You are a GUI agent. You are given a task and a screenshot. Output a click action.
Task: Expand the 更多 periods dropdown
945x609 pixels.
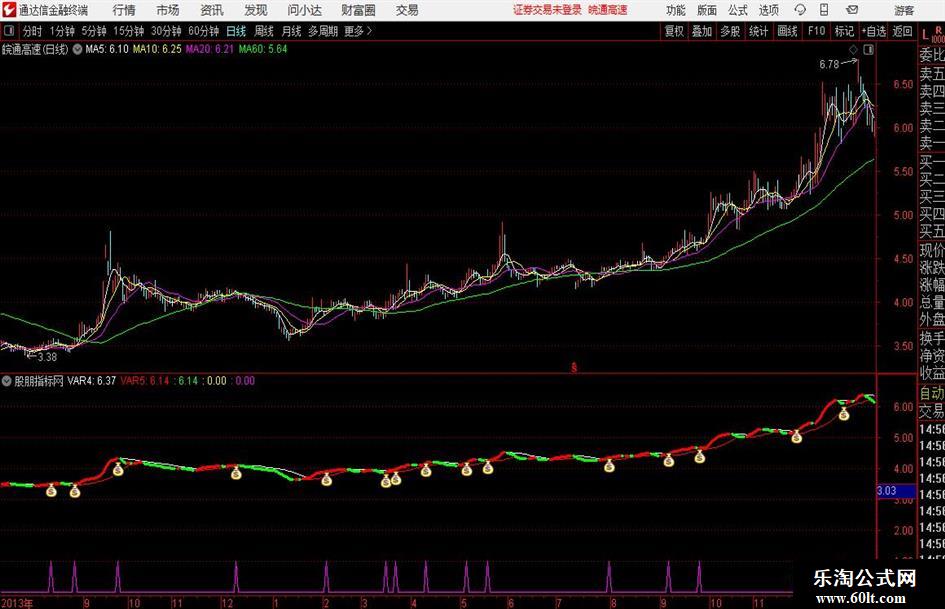click(358, 31)
